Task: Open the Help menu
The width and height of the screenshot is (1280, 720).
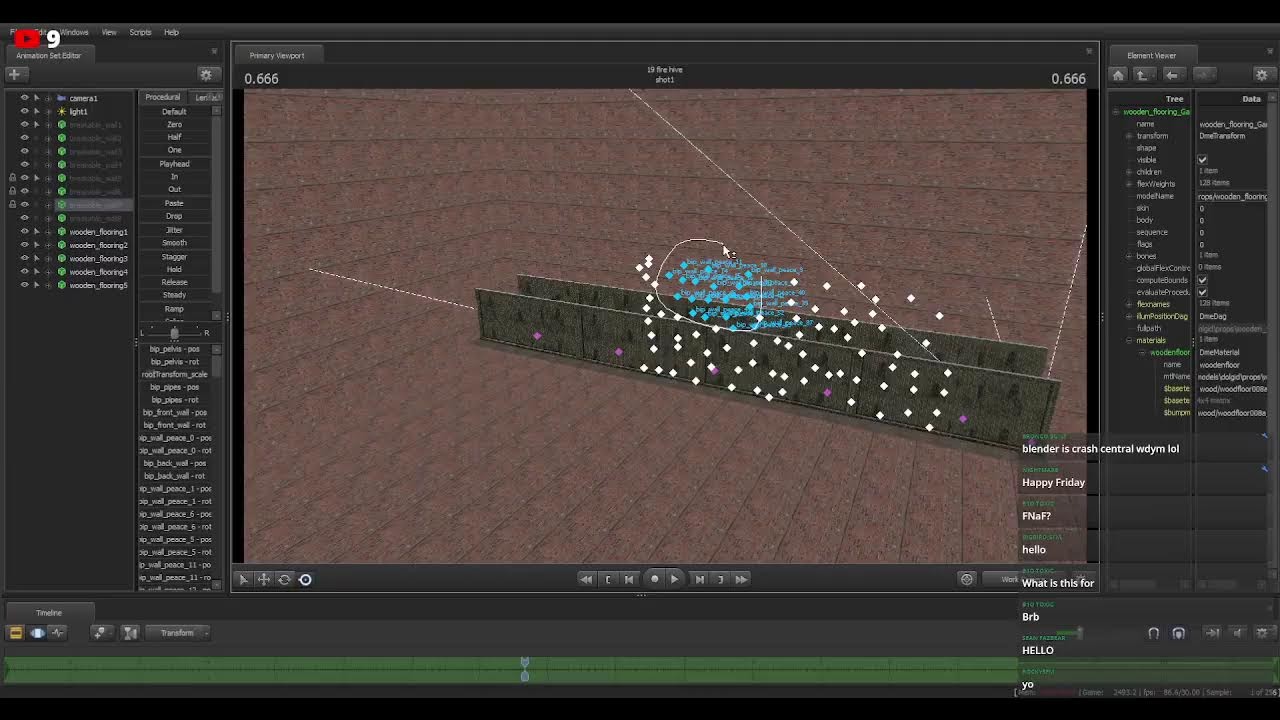Action: (171, 32)
